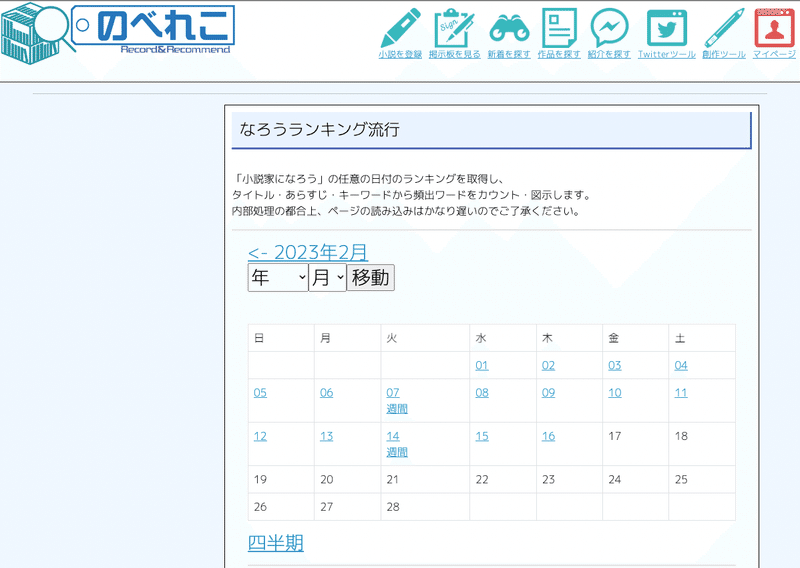800x568 pixels.
Task: Open the ranking for date 03
Action: pyautogui.click(x=614, y=365)
